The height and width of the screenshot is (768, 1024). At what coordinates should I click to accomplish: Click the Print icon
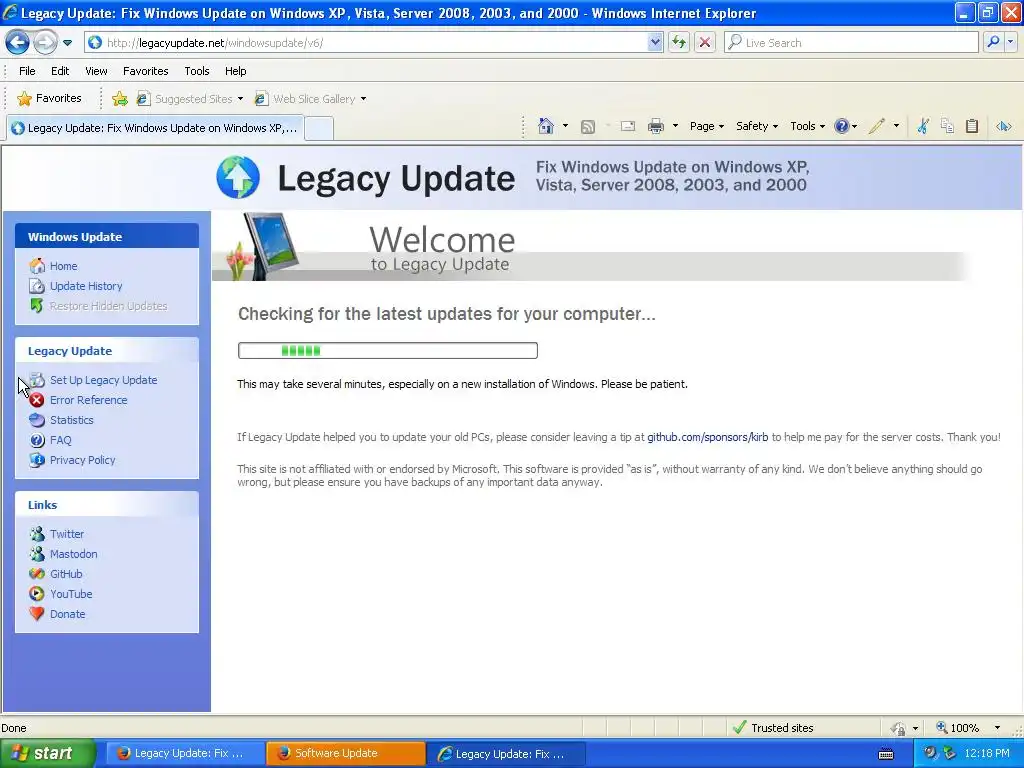pyautogui.click(x=656, y=127)
